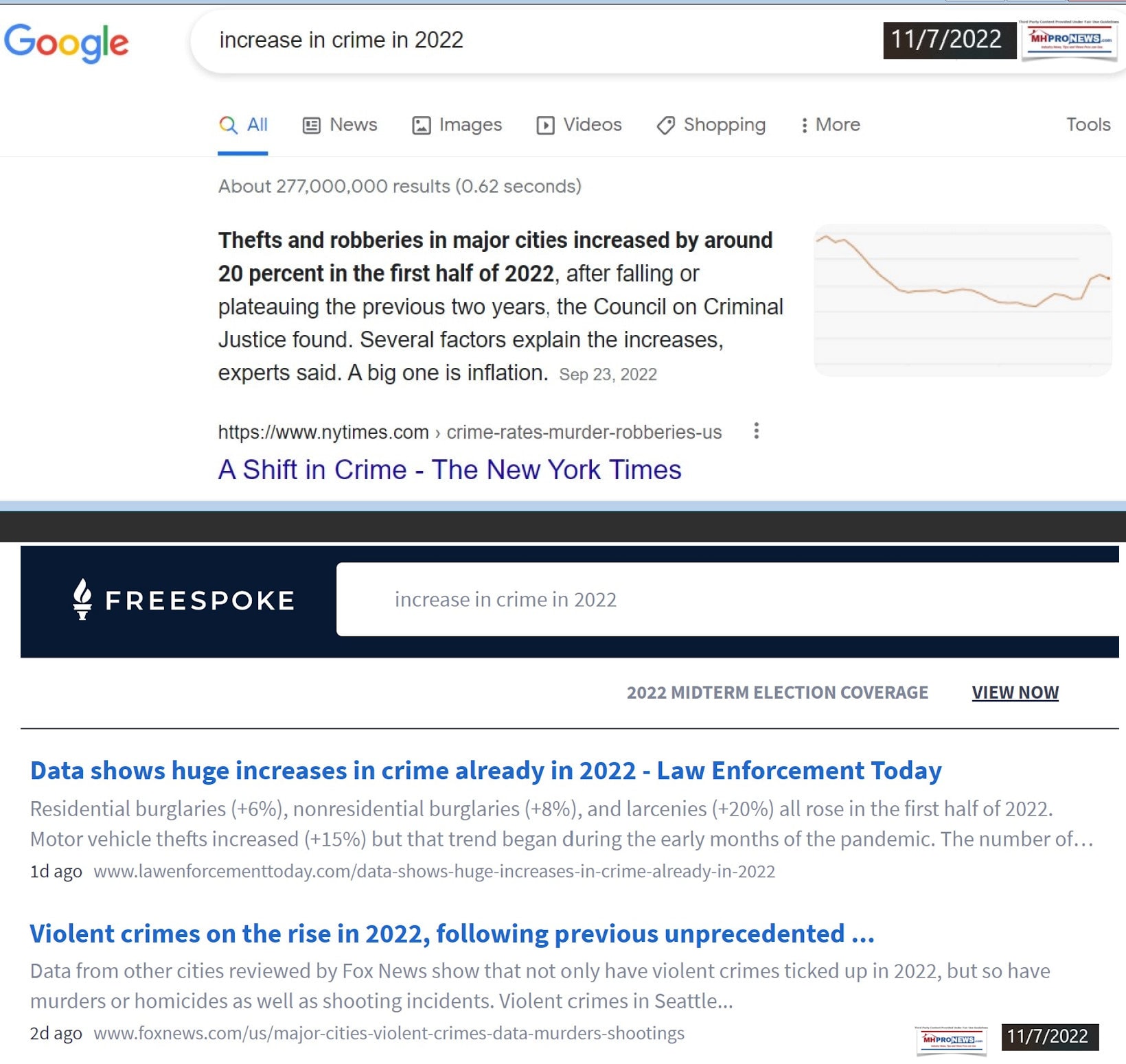The height and width of the screenshot is (1064, 1126).
Task: Go to the Shopping tab
Action: click(x=711, y=125)
